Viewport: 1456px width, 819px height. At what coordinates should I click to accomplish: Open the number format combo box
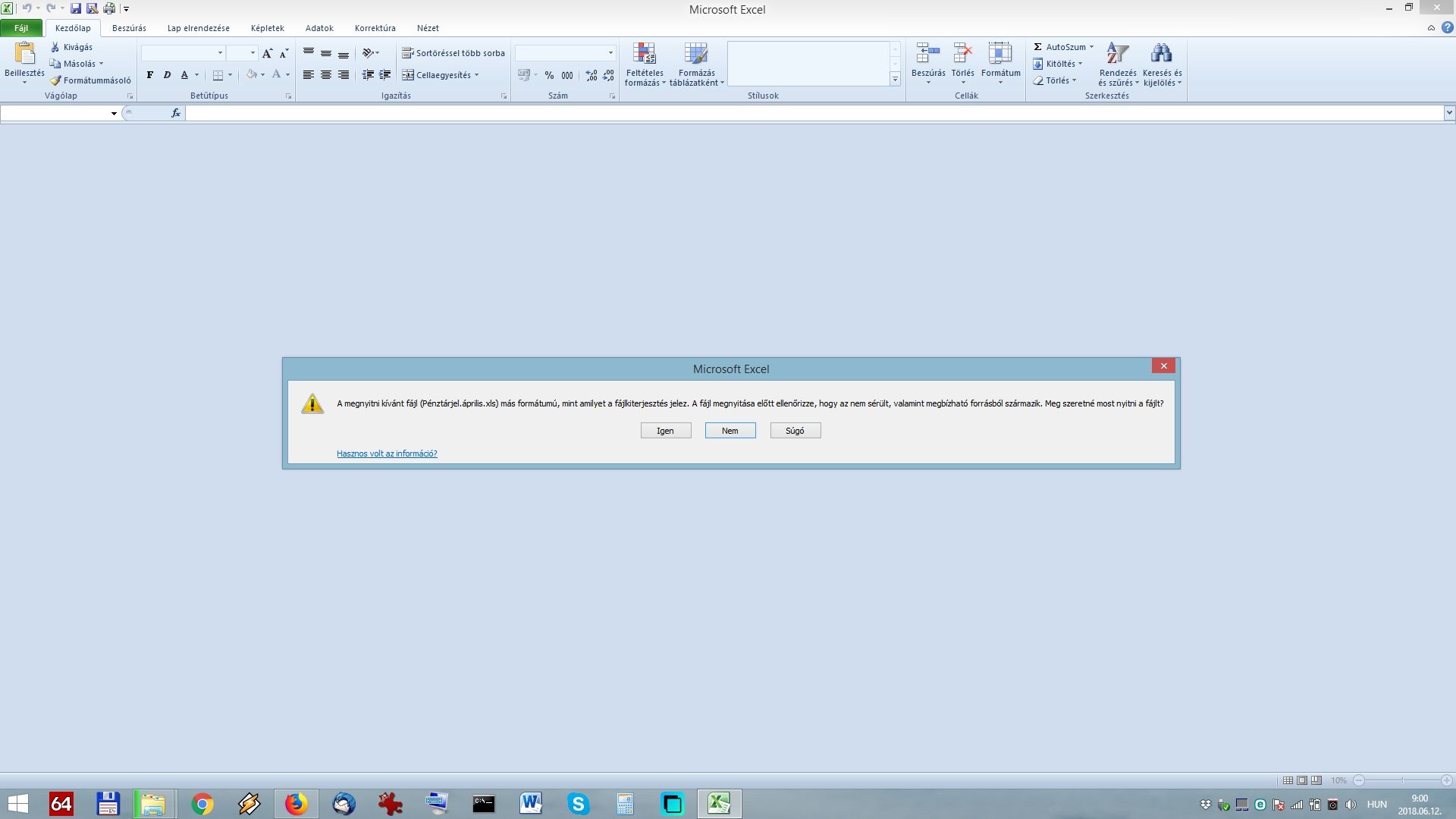coord(565,53)
